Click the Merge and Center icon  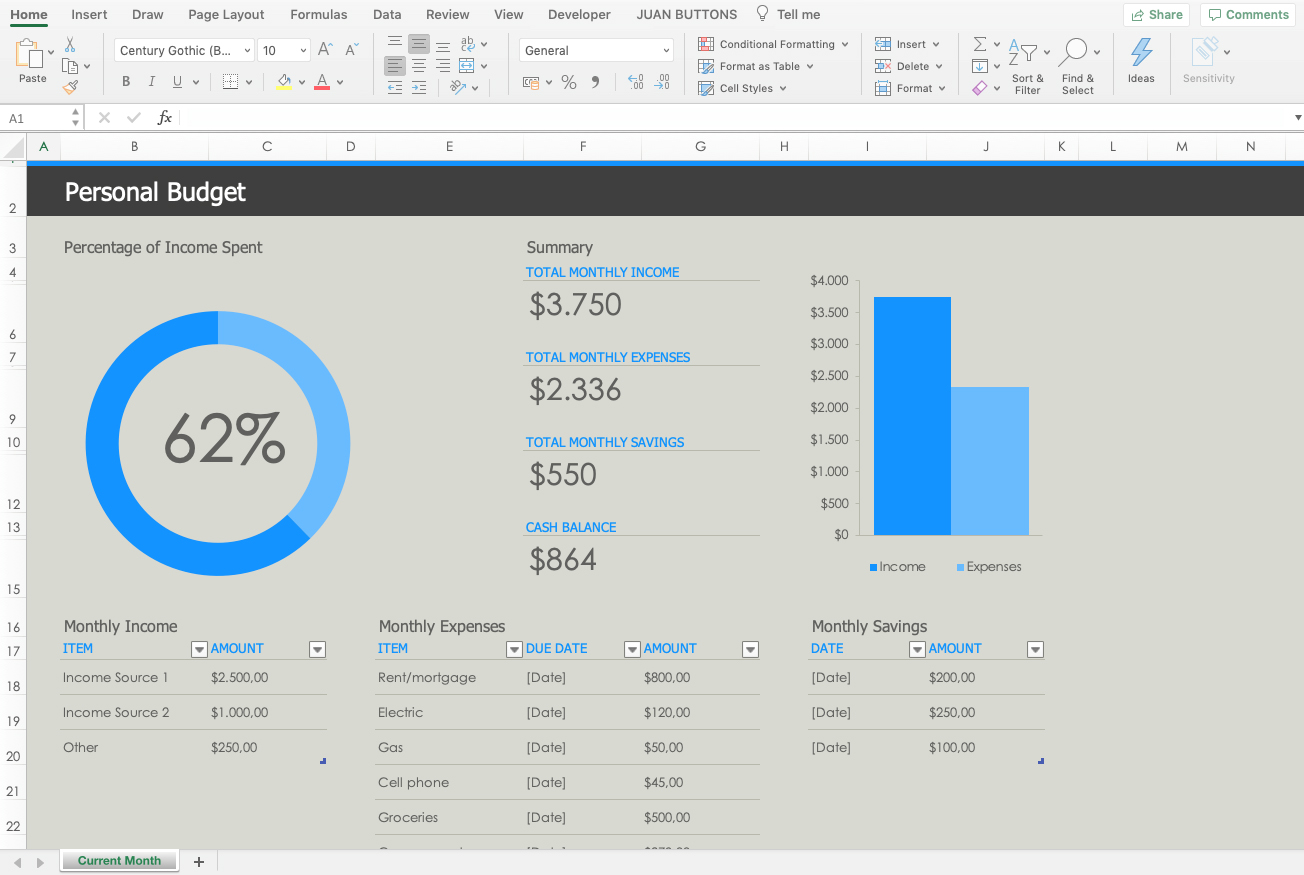[467, 66]
